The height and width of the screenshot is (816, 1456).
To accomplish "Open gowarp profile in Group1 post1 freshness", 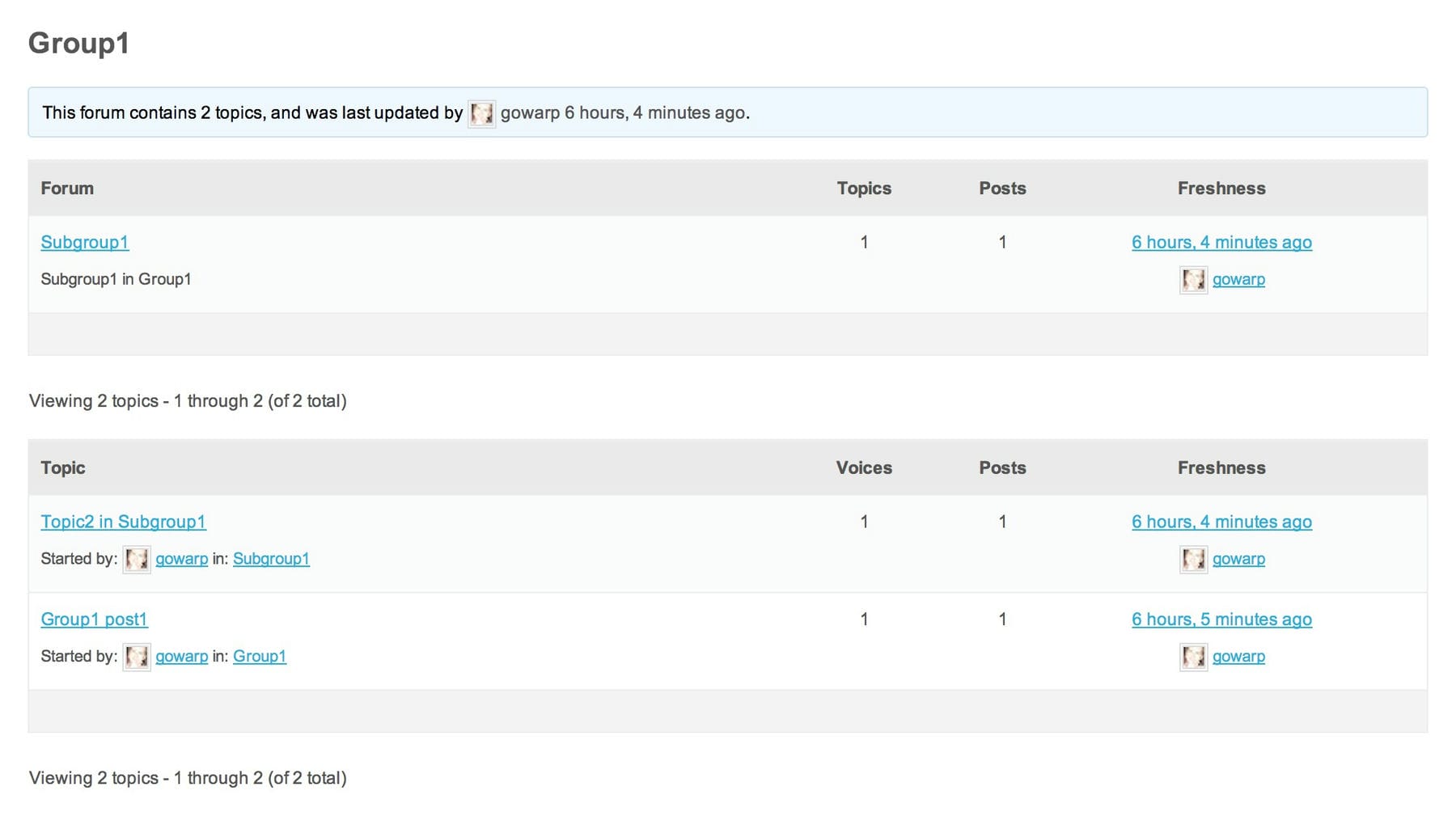I will pos(1238,657).
